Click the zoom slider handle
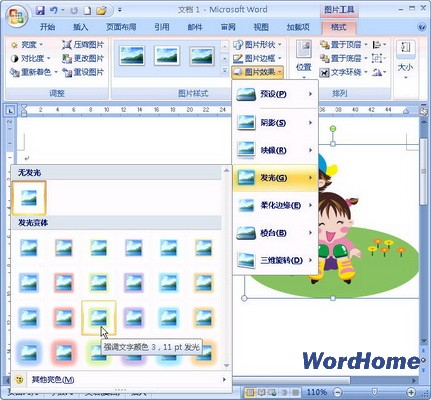The width and height of the screenshot is (431, 400). click(375, 392)
